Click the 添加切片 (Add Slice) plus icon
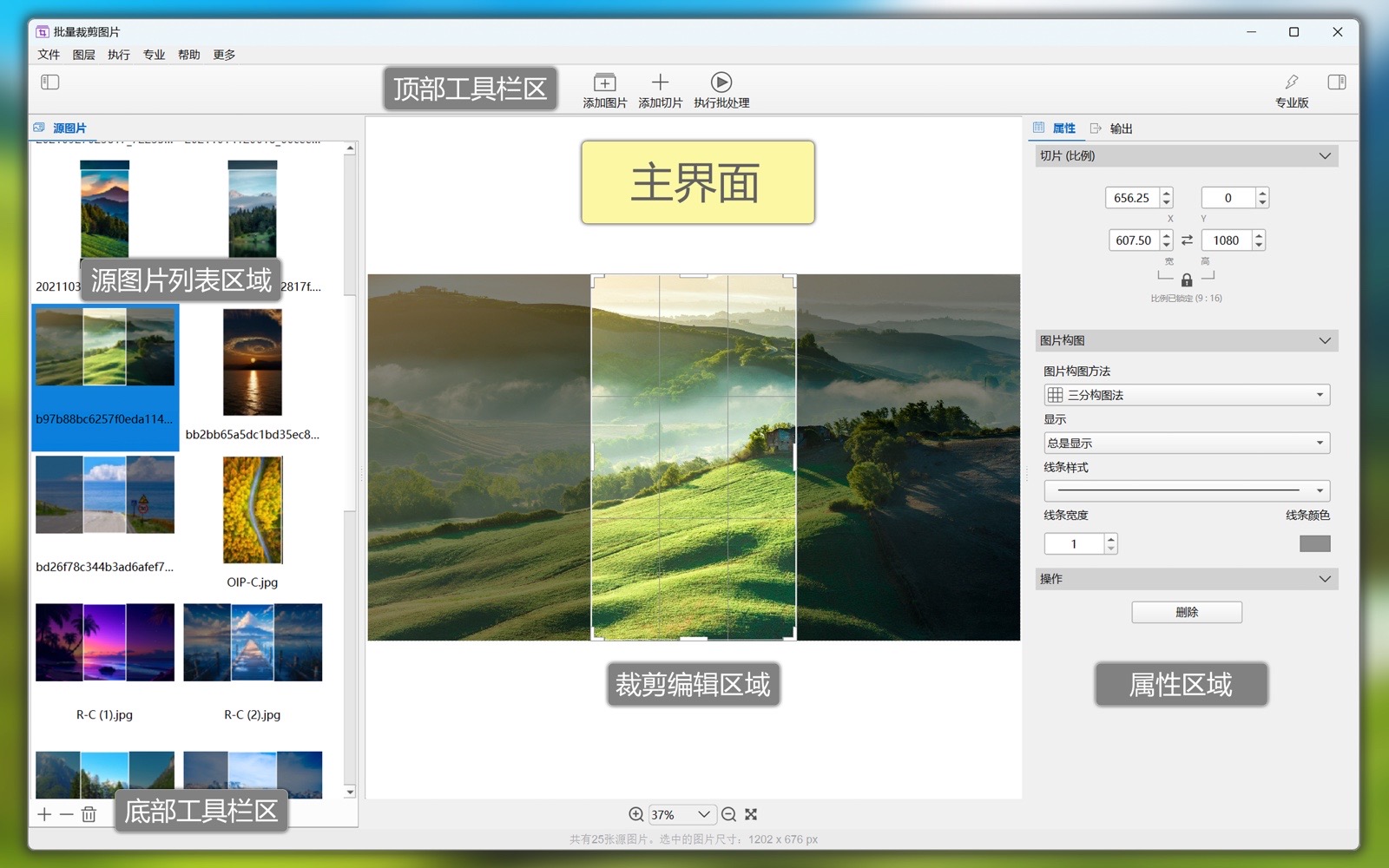Image resolution: width=1389 pixels, height=868 pixels. coord(660,83)
